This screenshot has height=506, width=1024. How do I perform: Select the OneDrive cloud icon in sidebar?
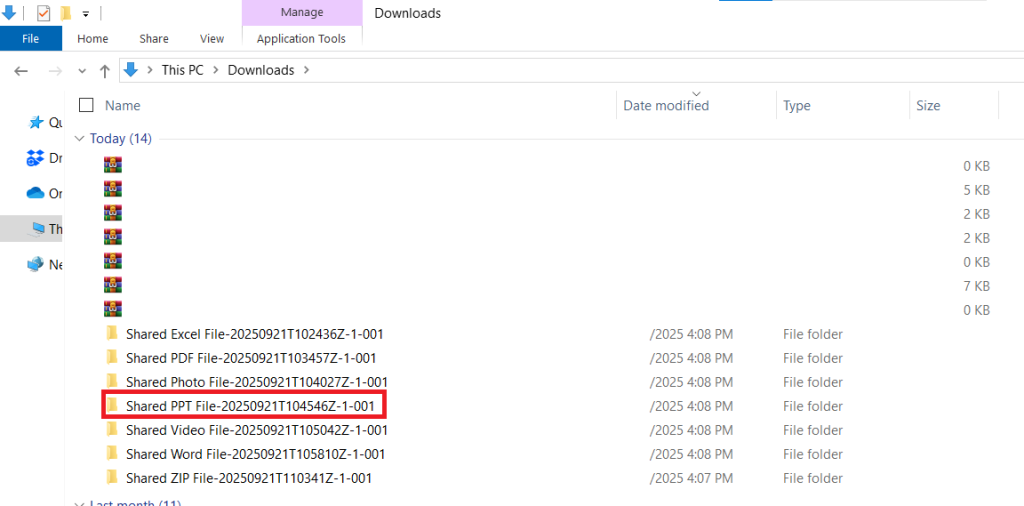36,193
